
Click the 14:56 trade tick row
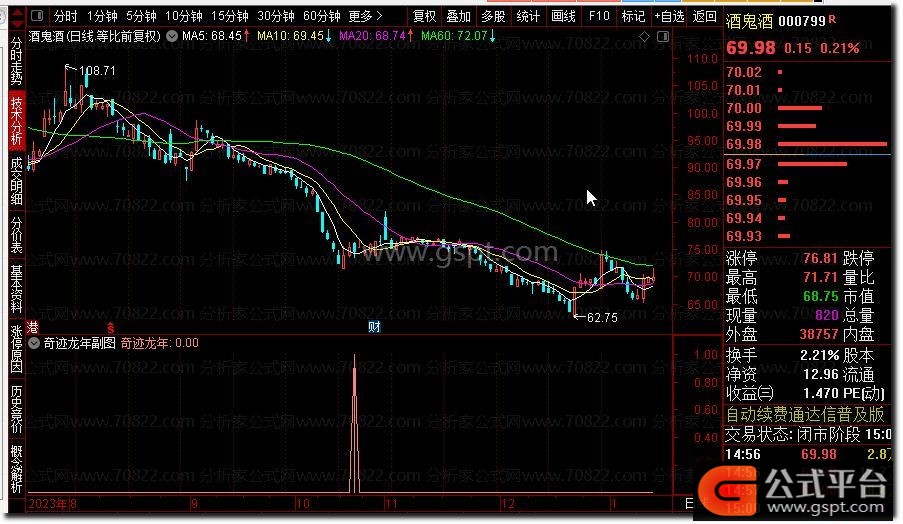pyautogui.click(x=809, y=454)
